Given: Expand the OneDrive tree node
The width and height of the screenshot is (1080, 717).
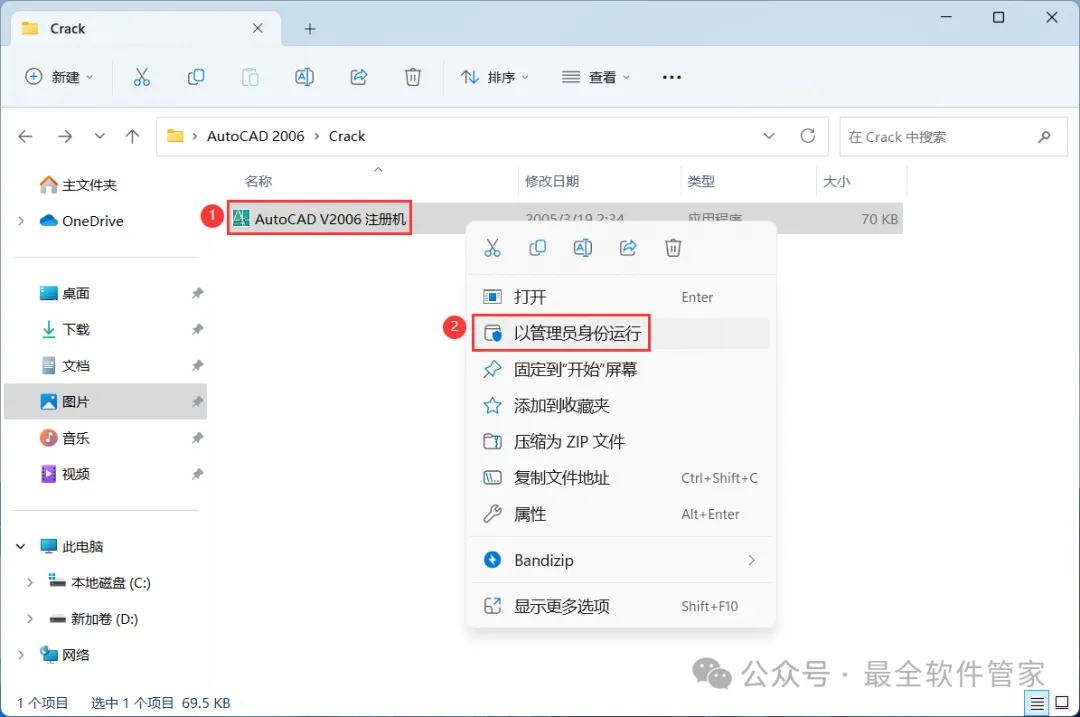Looking at the screenshot, I should coord(21,221).
